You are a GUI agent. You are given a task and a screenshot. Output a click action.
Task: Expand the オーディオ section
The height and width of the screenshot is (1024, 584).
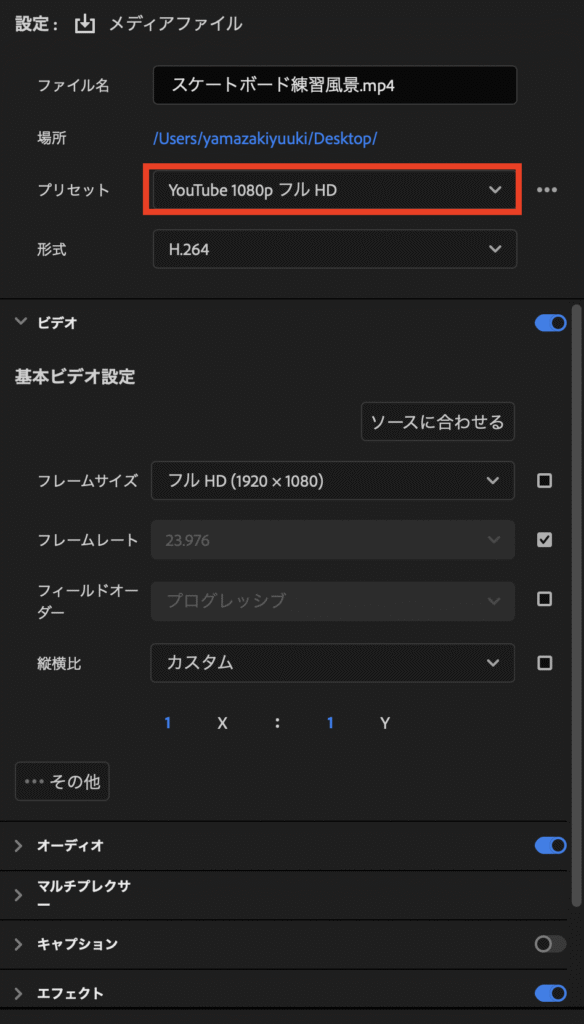[19, 846]
